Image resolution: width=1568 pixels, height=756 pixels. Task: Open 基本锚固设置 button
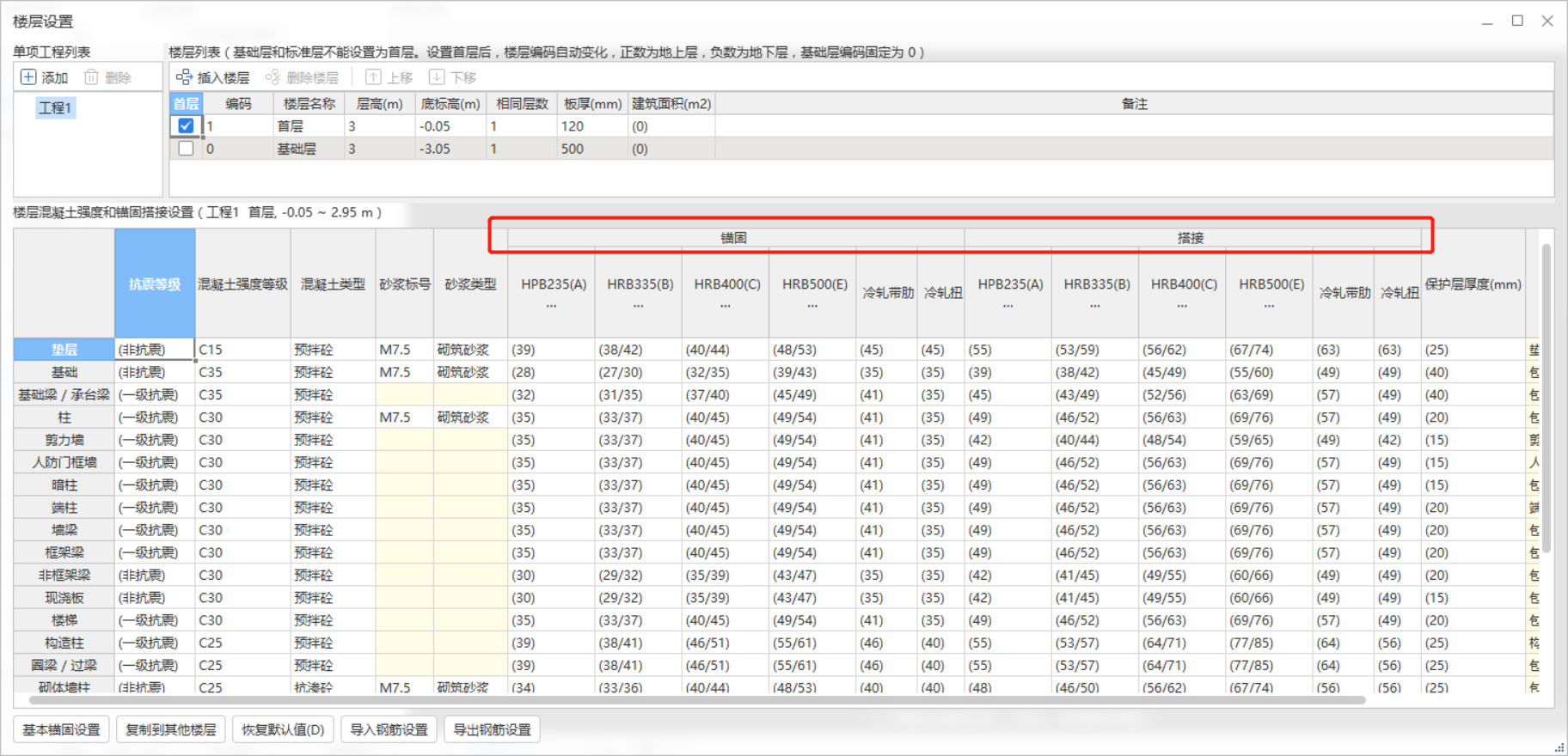coord(61,729)
